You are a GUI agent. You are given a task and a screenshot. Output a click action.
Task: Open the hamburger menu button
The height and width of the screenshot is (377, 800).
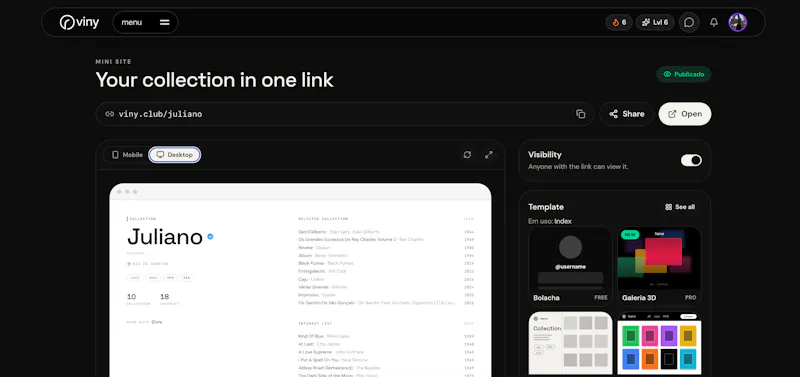point(145,22)
